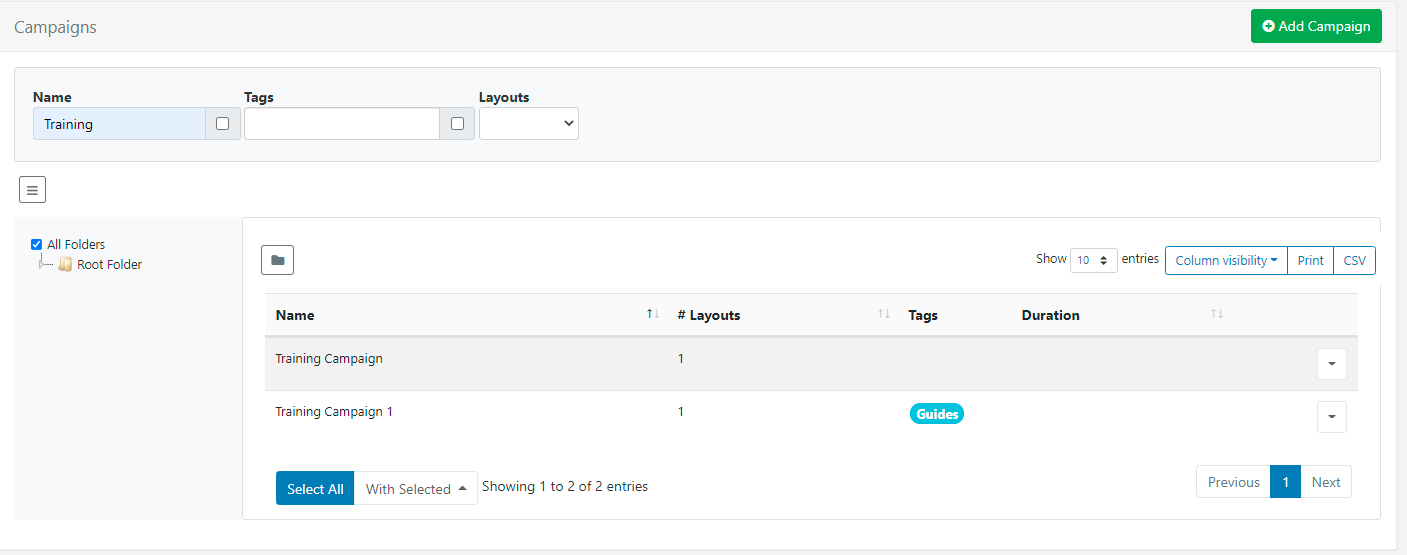Open Column visibility dropdown
Viewport: 1407px width, 555px height.
coord(1226,260)
